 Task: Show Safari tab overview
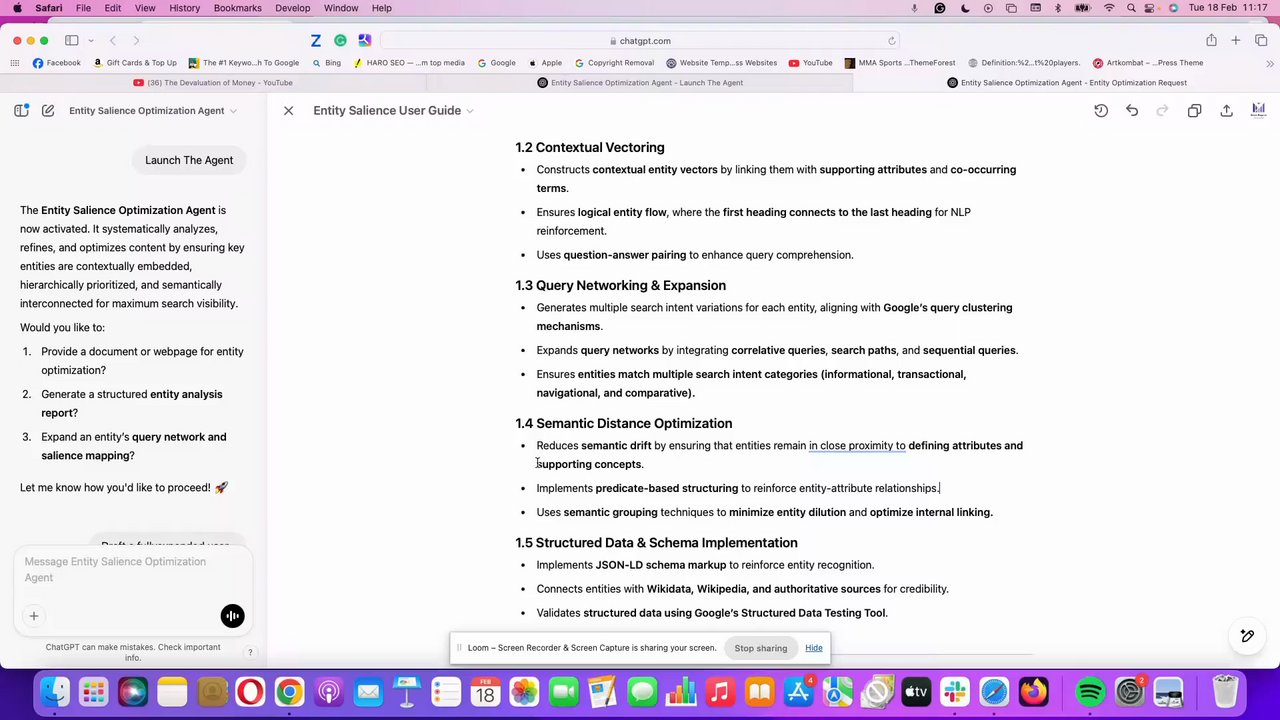[x=1261, y=41]
